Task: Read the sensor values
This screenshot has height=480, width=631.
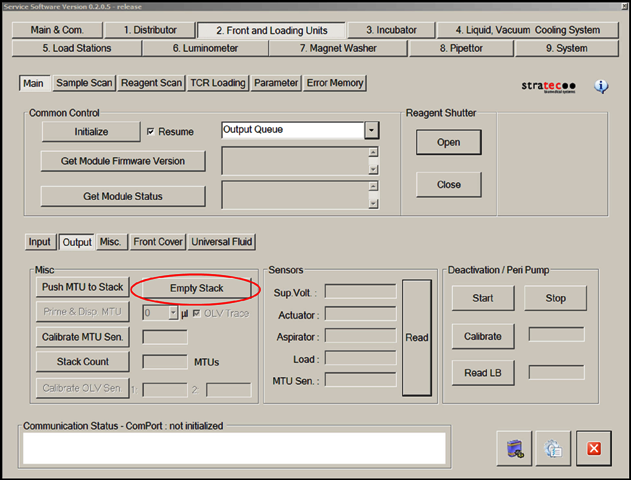Action: (x=417, y=337)
